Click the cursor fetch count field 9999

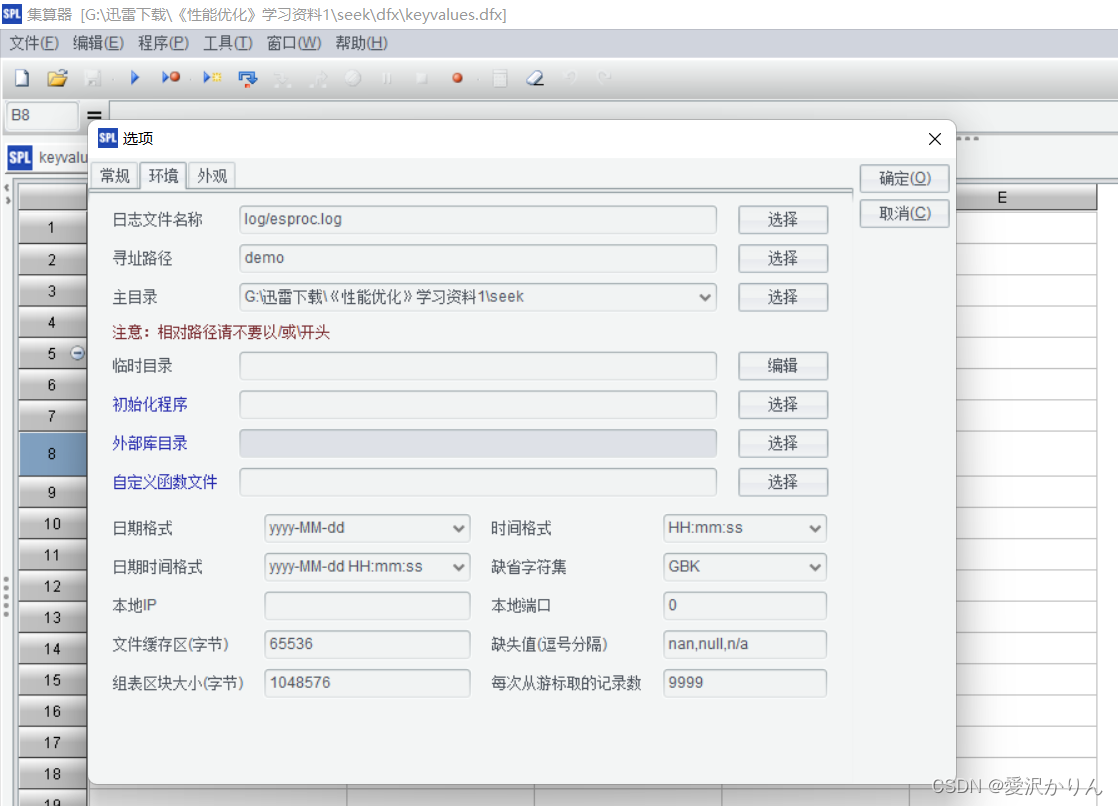(745, 683)
